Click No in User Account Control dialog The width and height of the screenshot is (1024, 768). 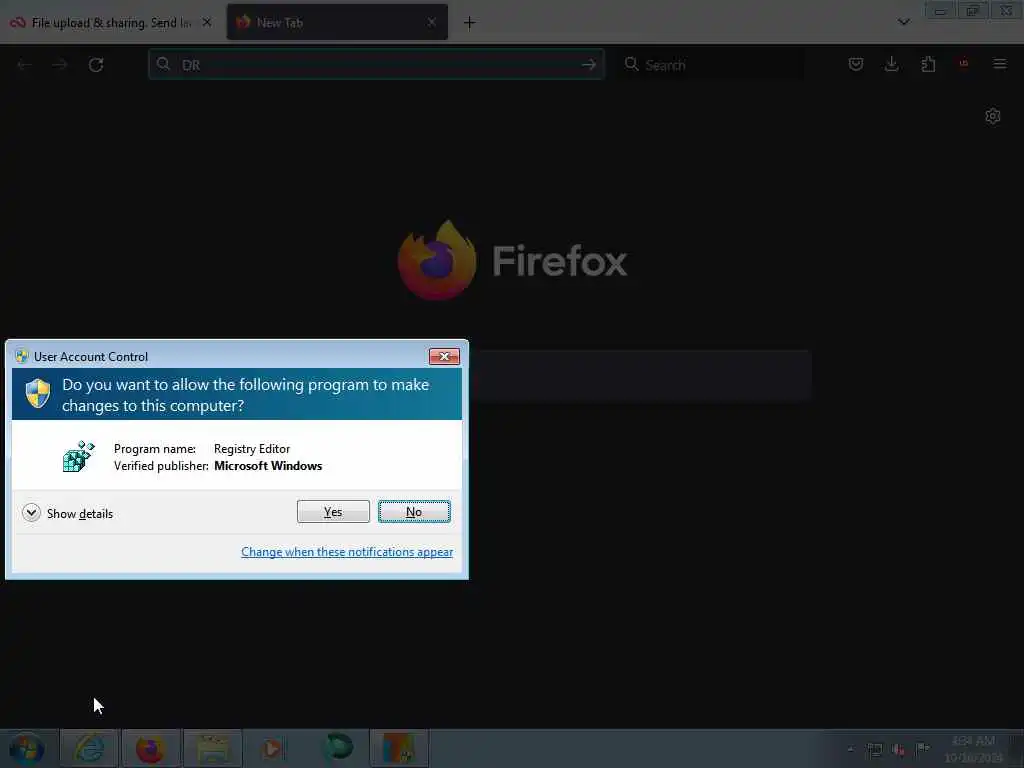click(414, 512)
